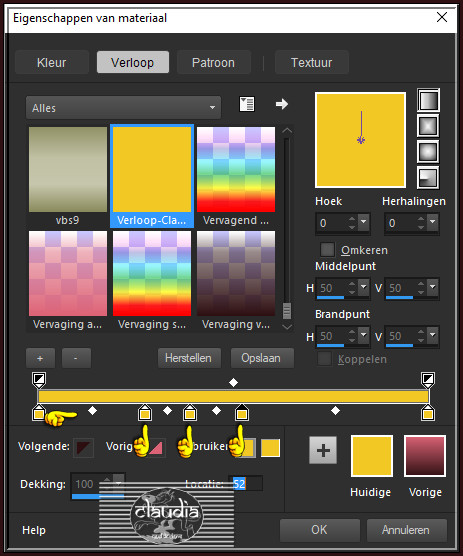Open the Alles category dropdown
The height and width of the screenshot is (556, 463).
[x=123, y=108]
